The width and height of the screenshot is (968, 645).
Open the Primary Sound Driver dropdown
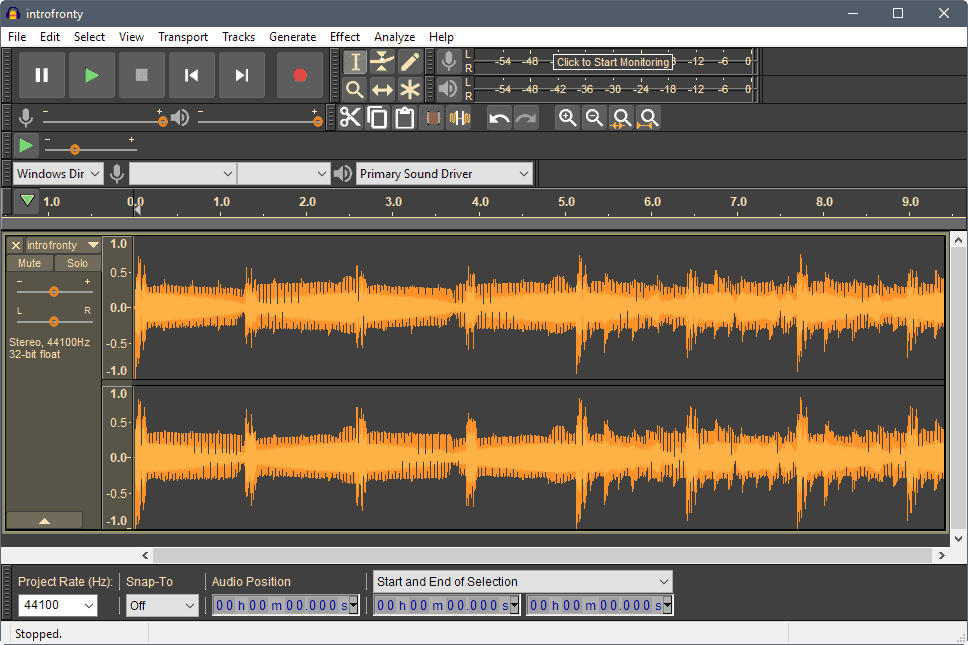pyautogui.click(x=444, y=174)
